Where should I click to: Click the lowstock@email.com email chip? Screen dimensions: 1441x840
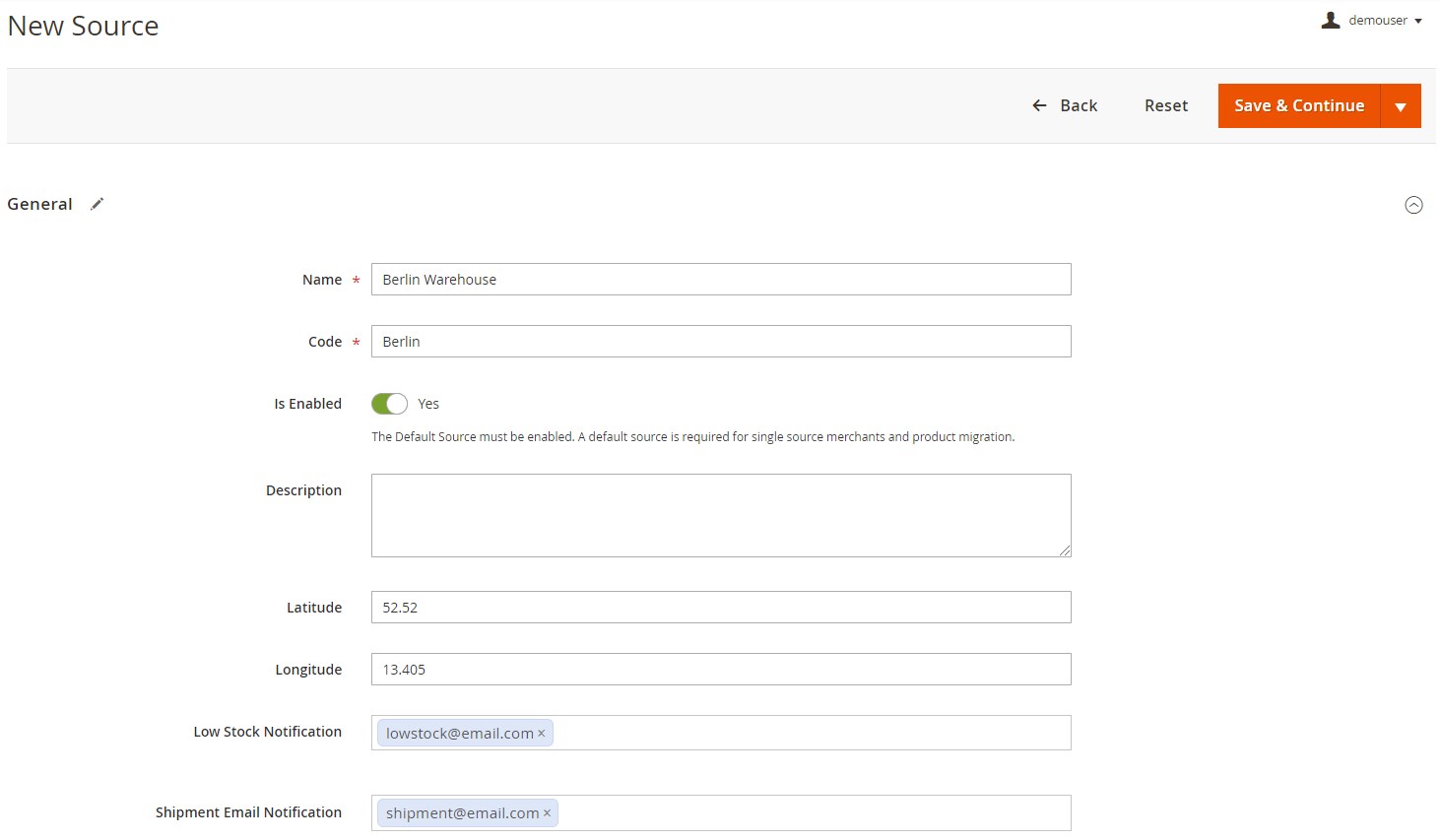click(x=459, y=734)
